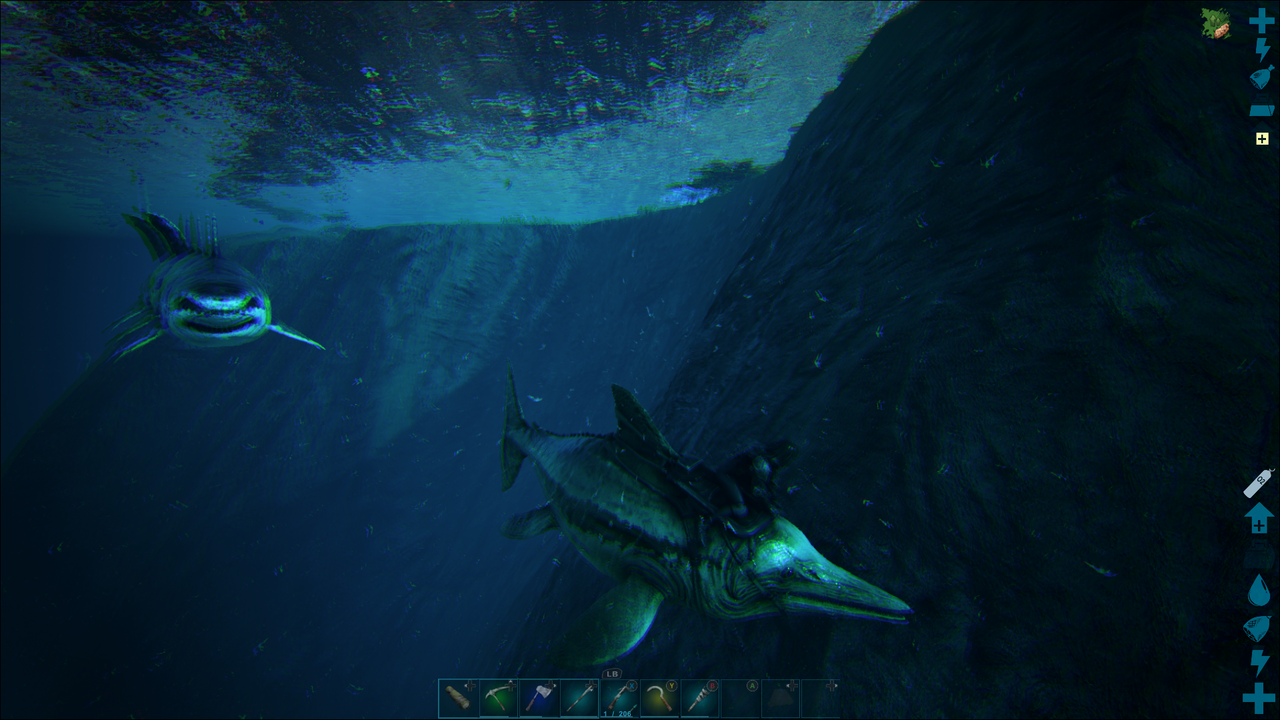The width and height of the screenshot is (1280, 720).
Task: Select the pickaxe in the hotbar
Action: click(498, 699)
